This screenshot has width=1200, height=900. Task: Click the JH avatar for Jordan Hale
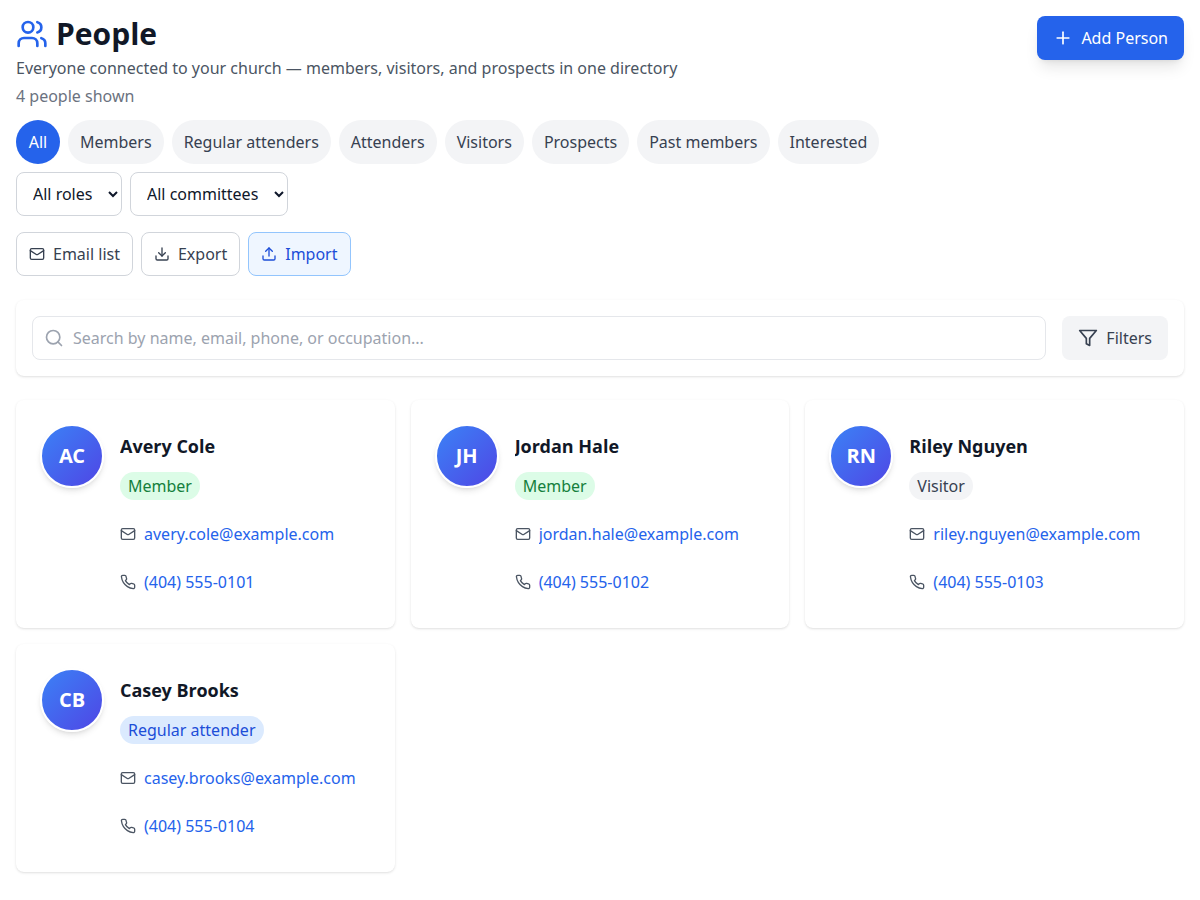click(467, 456)
